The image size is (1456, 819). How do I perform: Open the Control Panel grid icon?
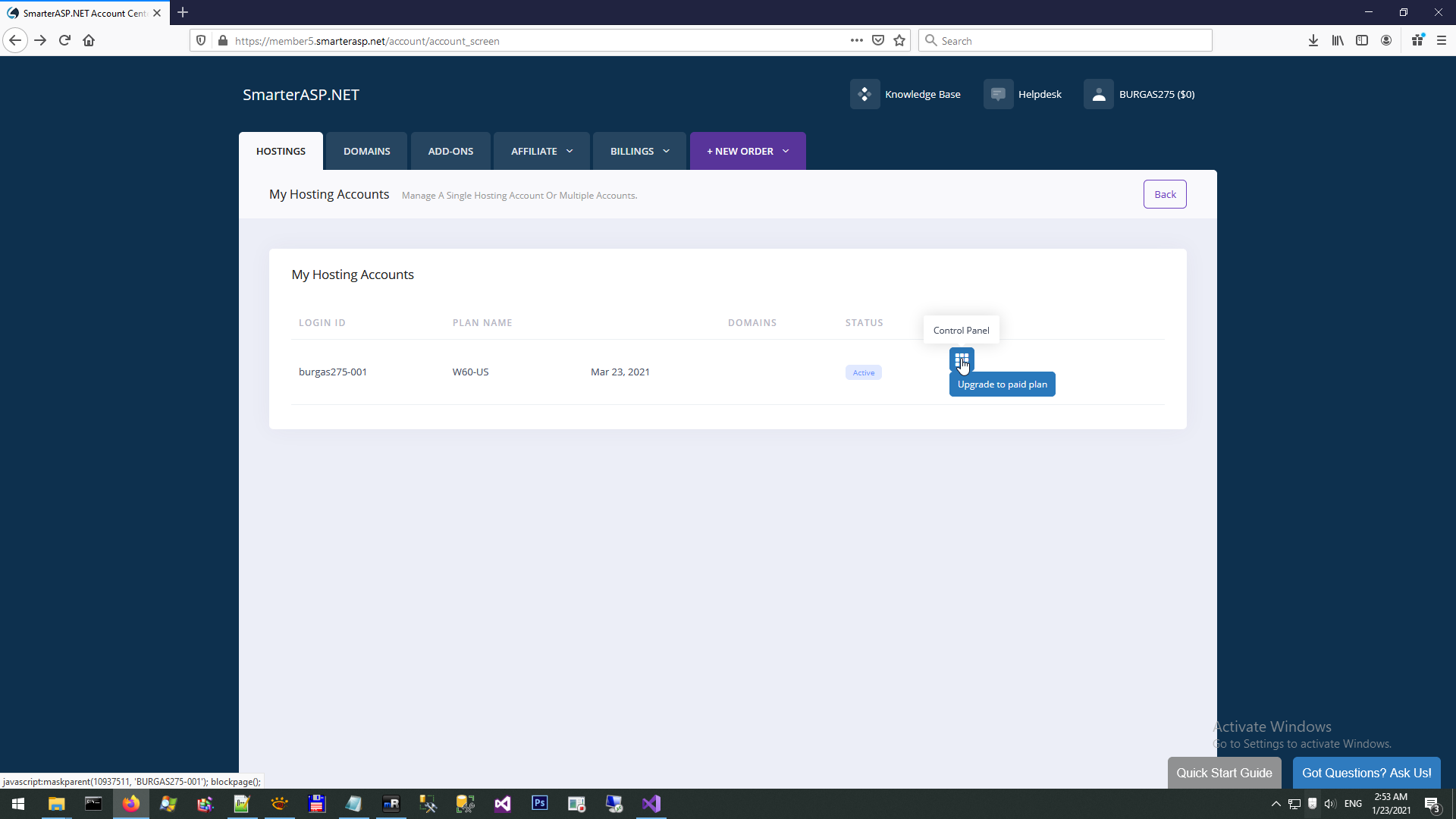(961, 359)
